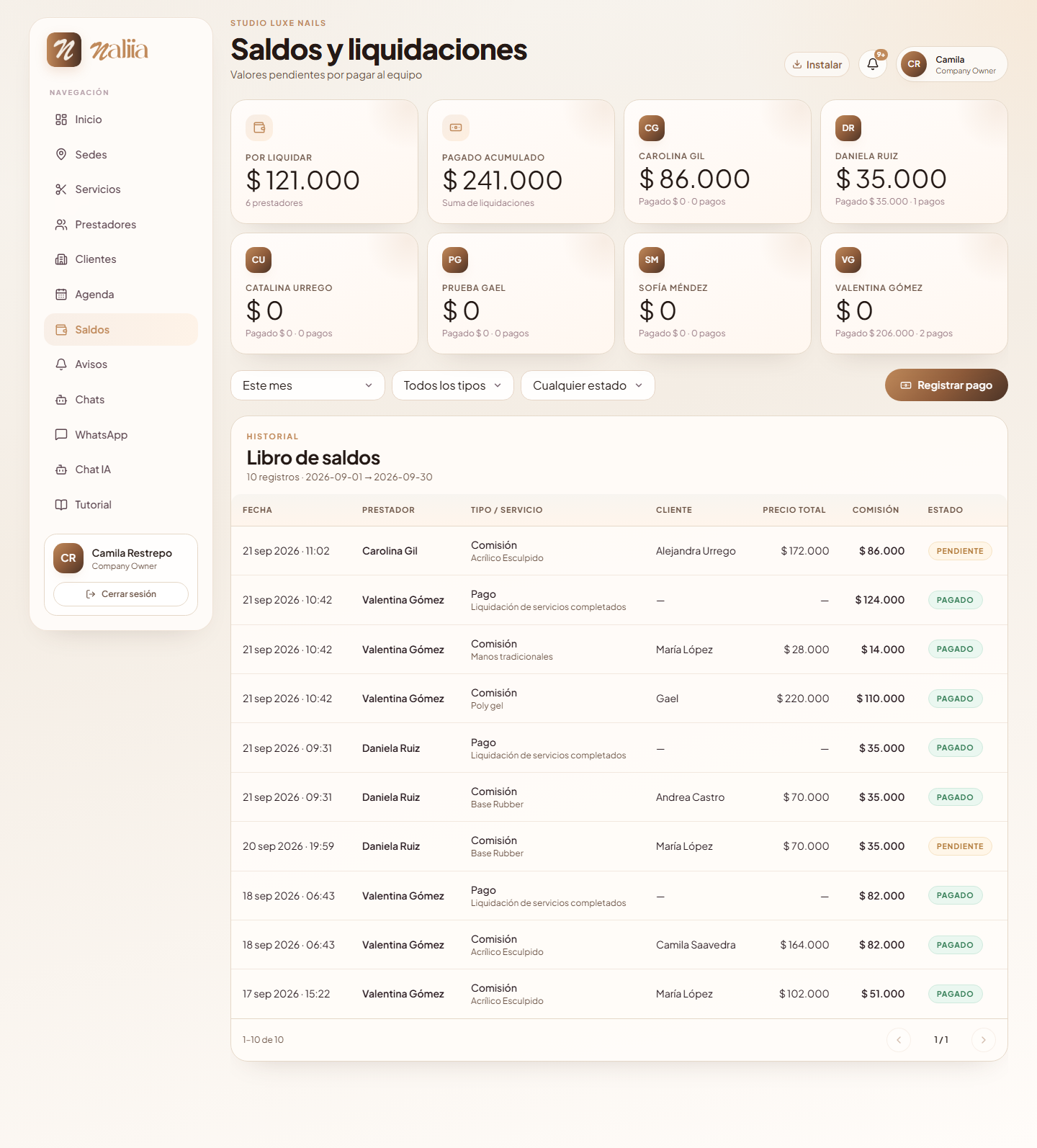Click the Registrar pago button

tap(946, 385)
